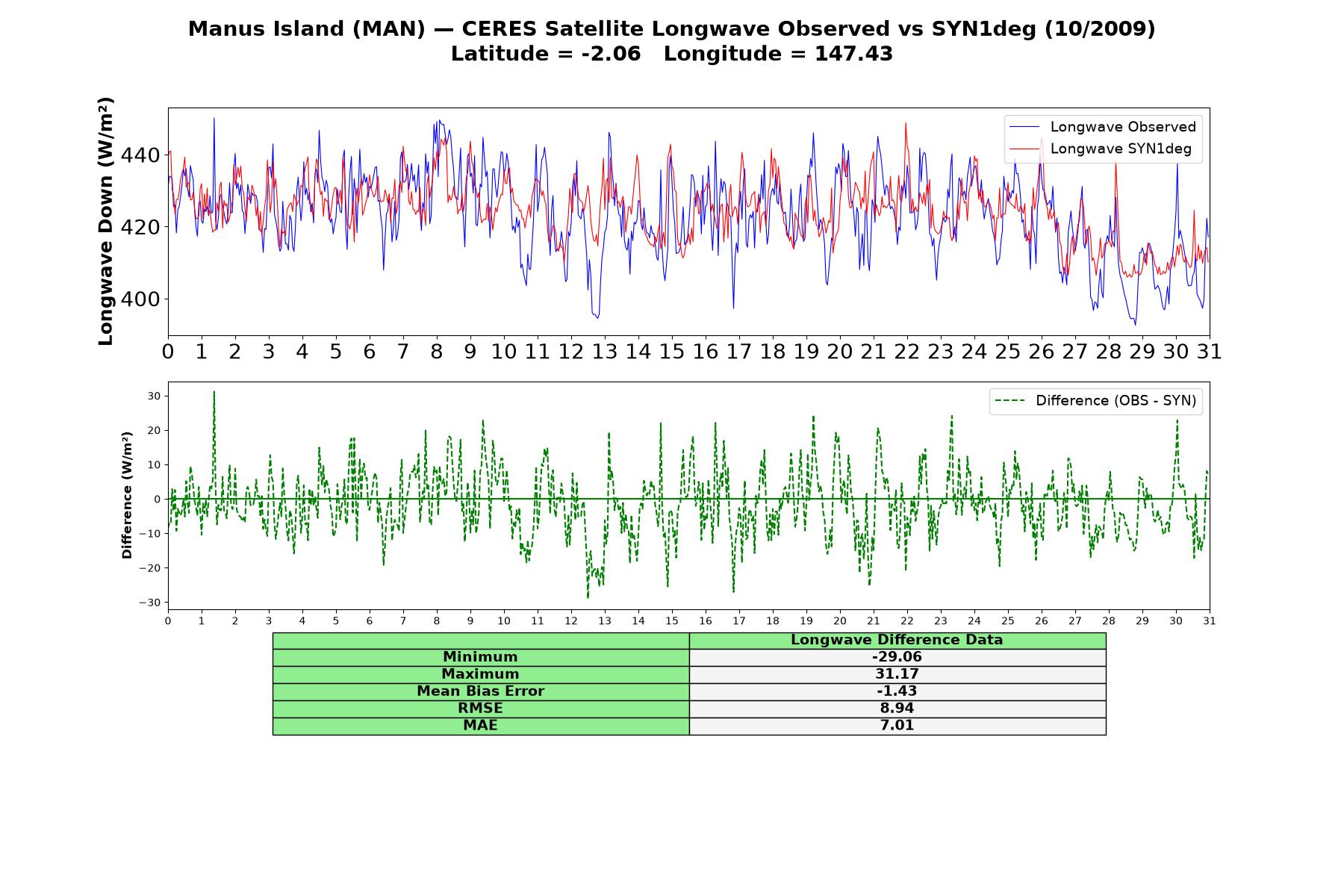
Task: Select the green dashed line legend sample
Action: coord(1009,401)
